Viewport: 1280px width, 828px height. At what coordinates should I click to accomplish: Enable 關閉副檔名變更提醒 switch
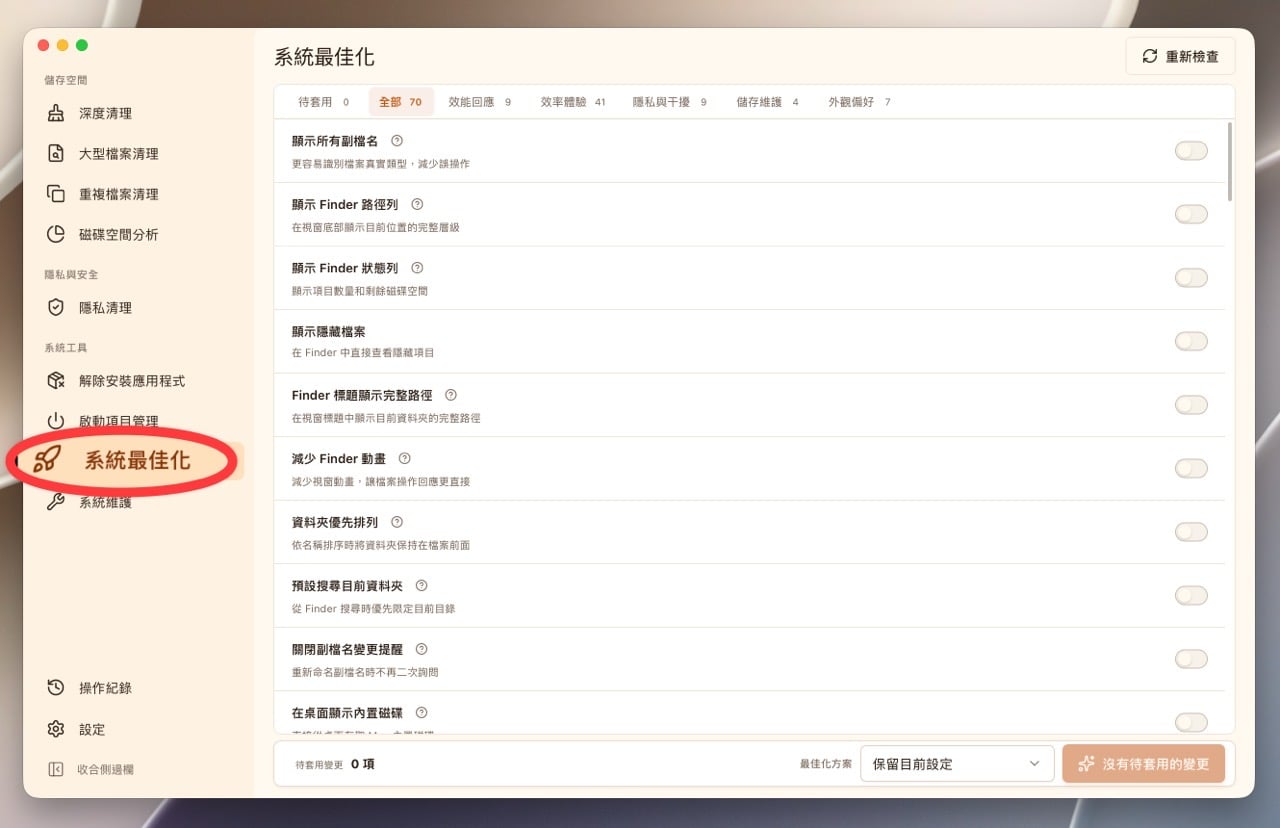point(1191,659)
